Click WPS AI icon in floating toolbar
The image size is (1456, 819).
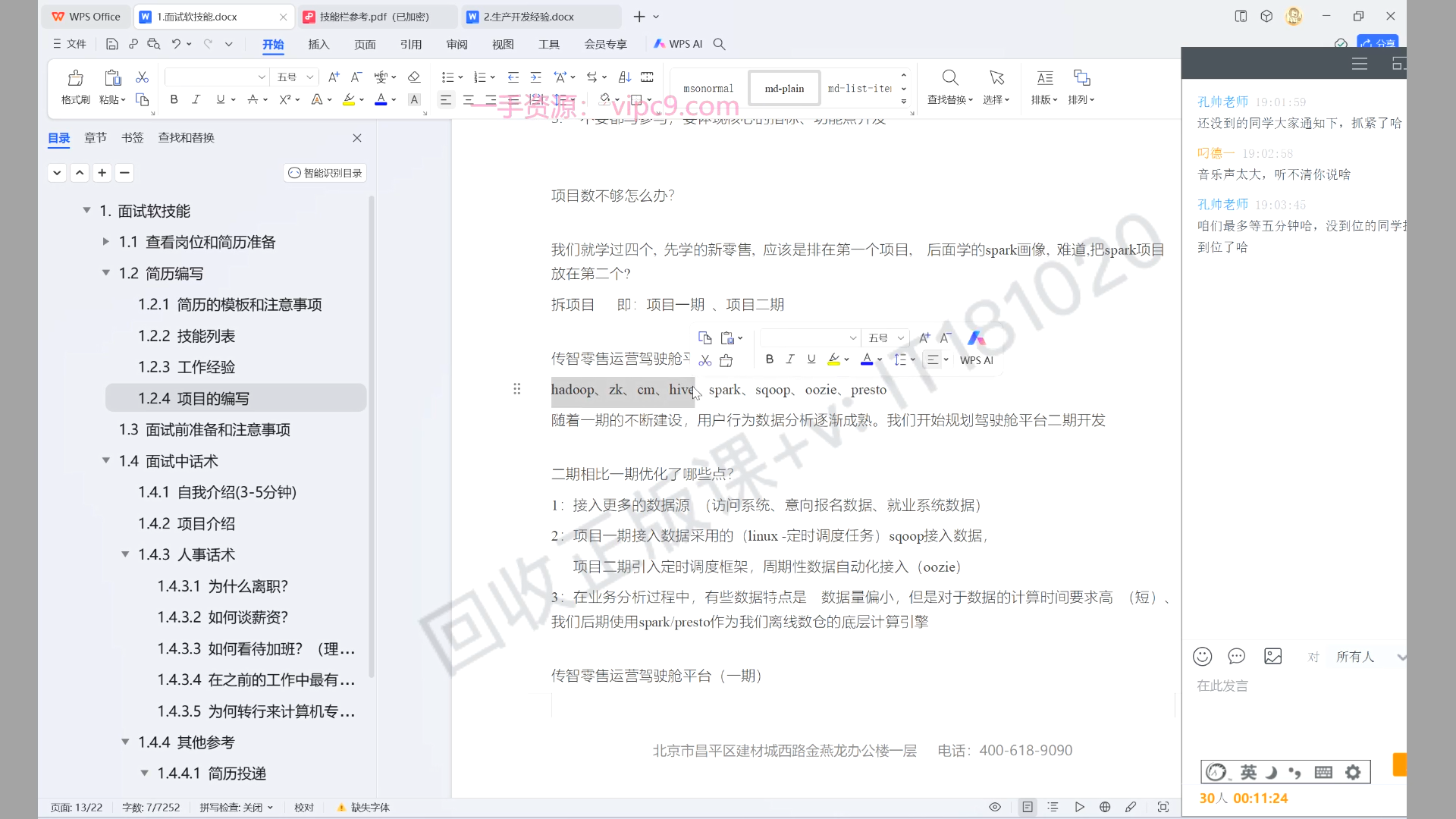click(976, 339)
